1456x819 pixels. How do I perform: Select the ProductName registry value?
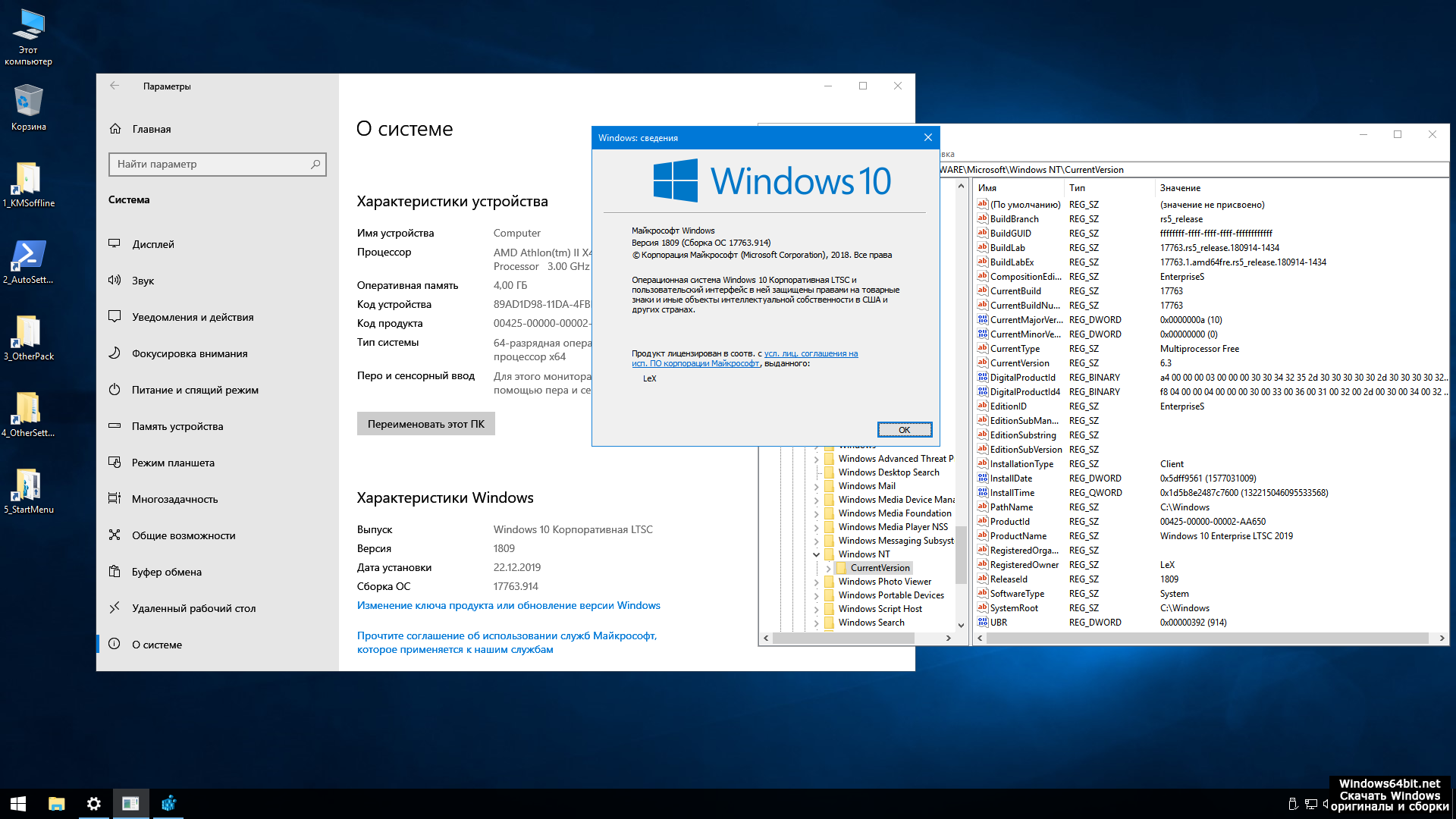tap(1018, 536)
